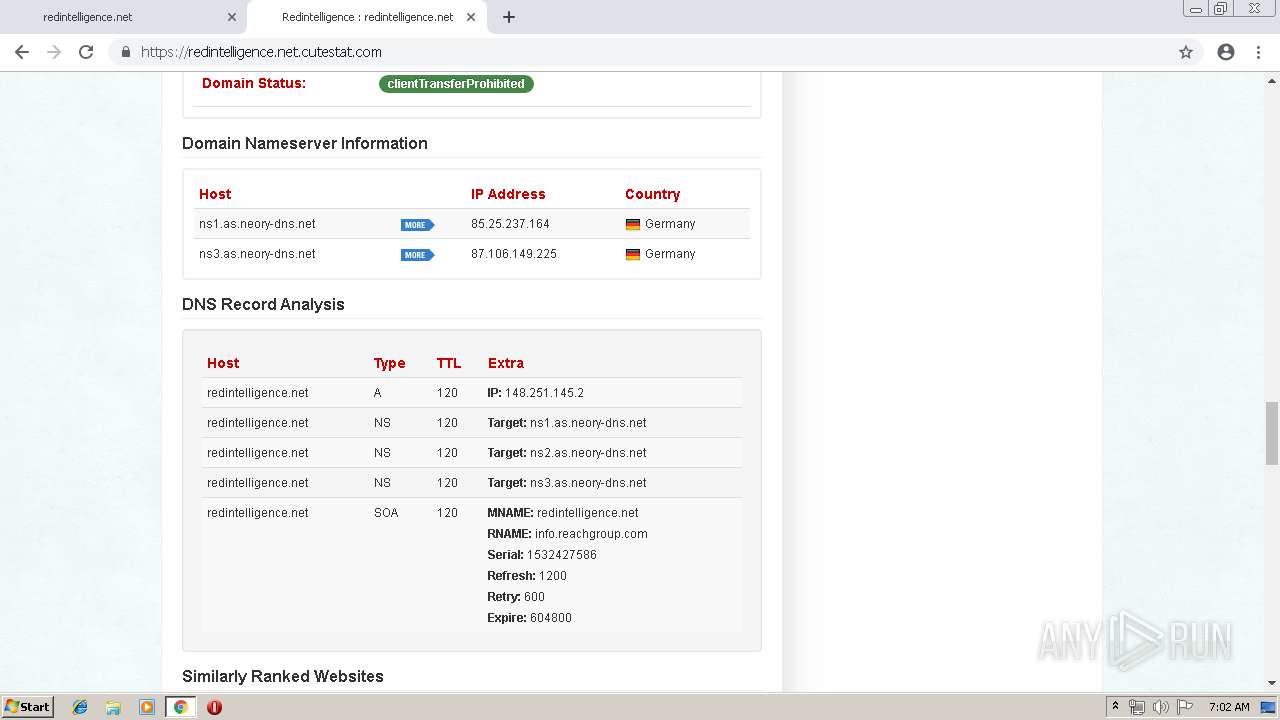Go back to the previous page
The width and height of the screenshot is (1280, 720).
click(x=22, y=52)
